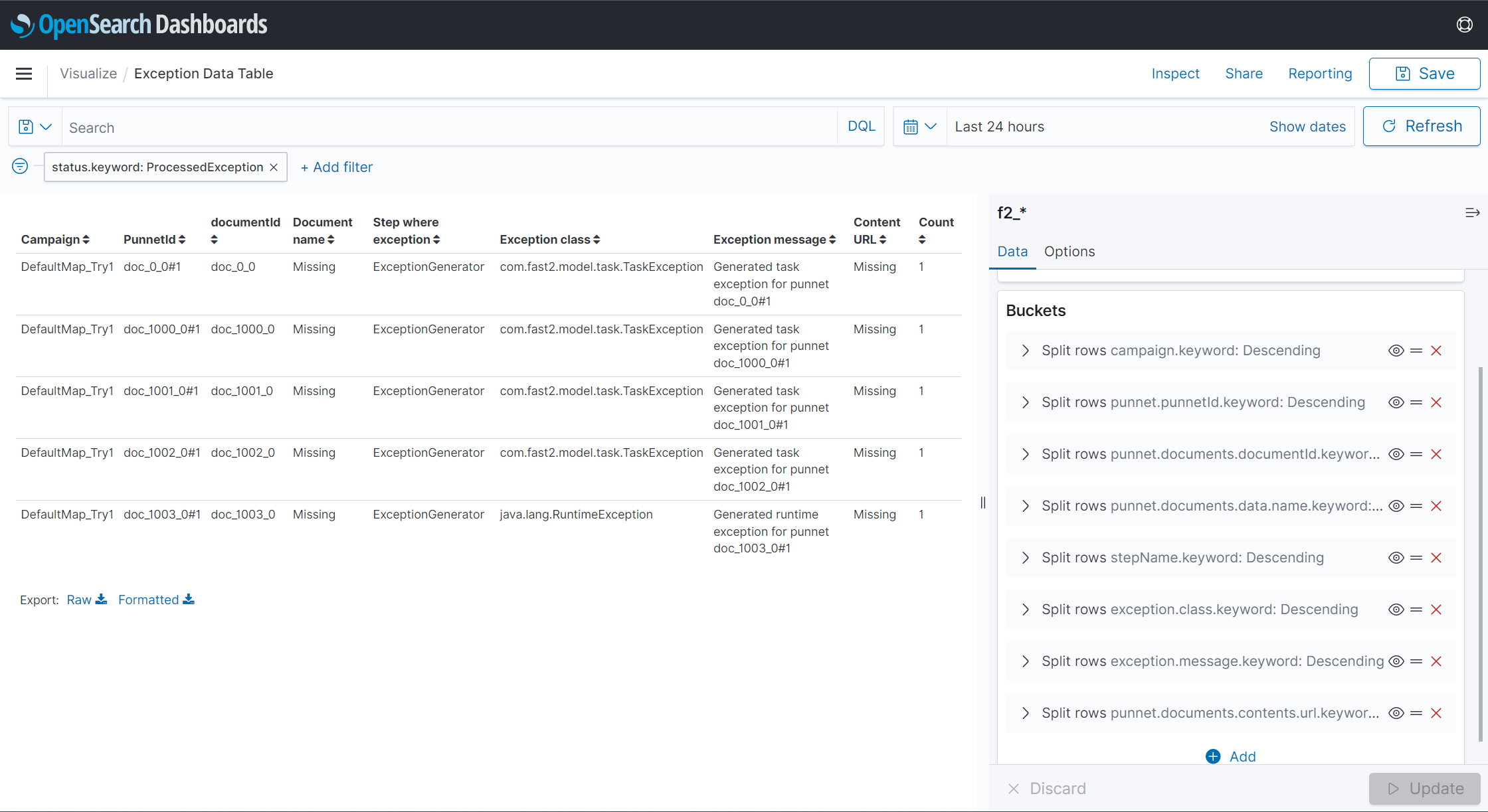This screenshot has width=1488, height=812.
Task: Hide the exception.message.keyword split rows bucket
Action: coord(1396,661)
